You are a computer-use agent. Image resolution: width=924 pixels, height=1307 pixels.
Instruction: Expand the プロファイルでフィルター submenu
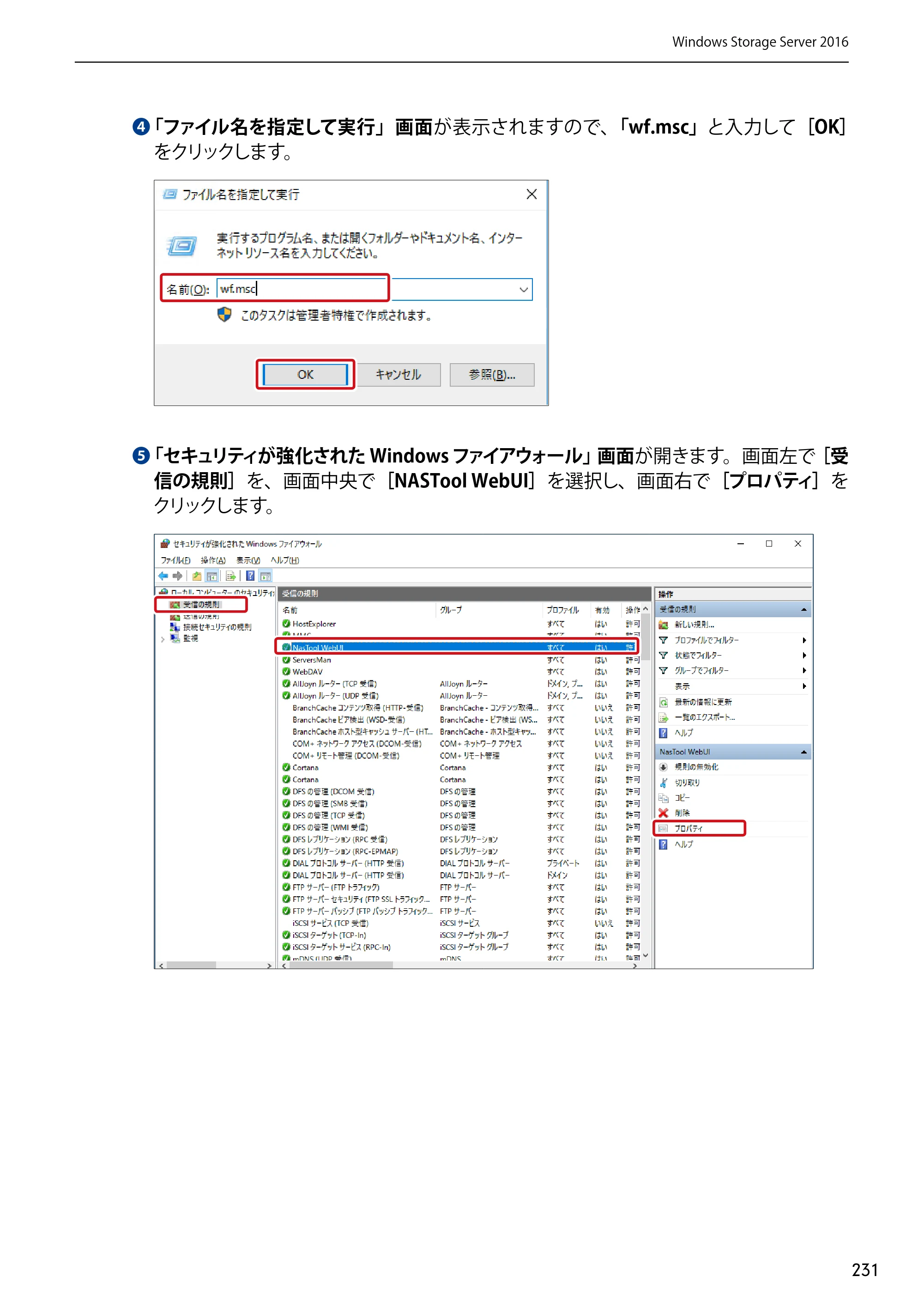coord(804,640)
